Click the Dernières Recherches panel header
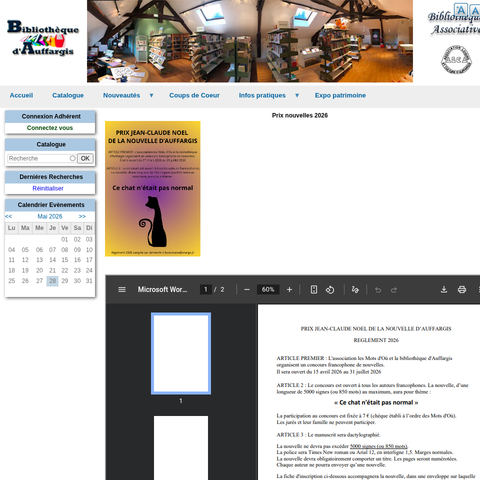The height and width of the screenshot is (480, 480). point(50,177)
